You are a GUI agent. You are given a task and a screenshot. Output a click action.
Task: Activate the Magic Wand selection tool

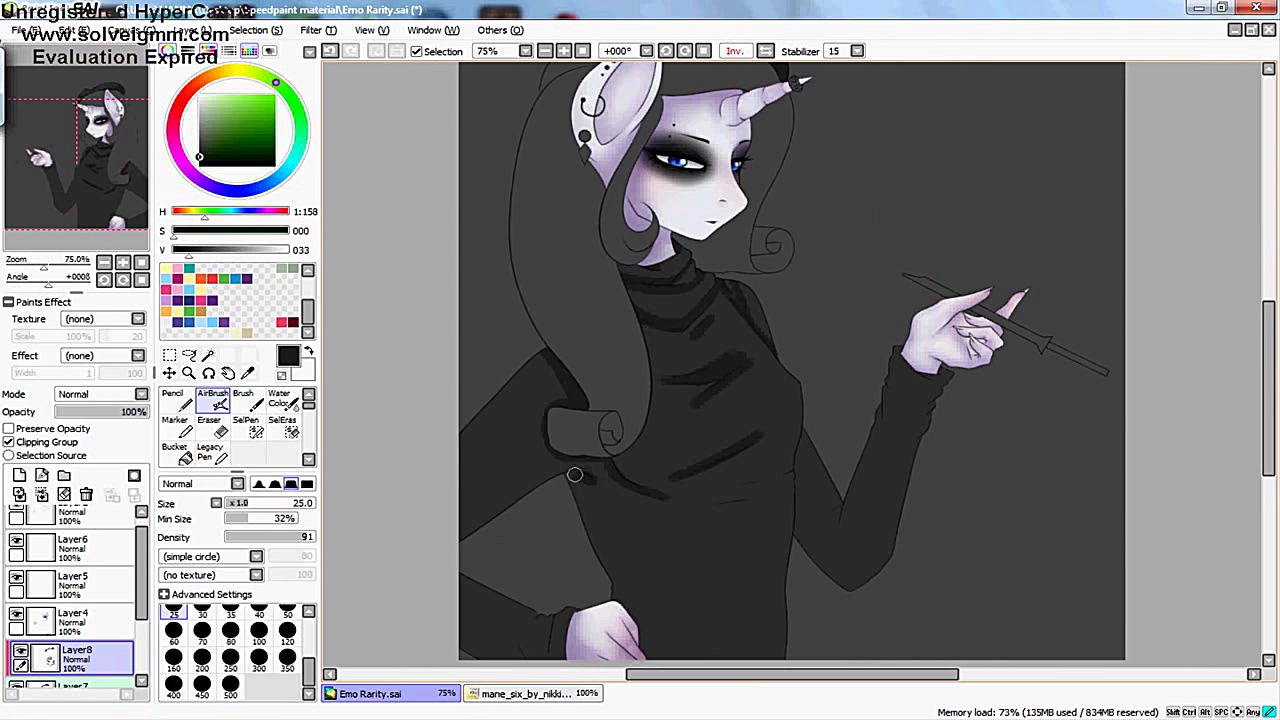pos(209,354)
